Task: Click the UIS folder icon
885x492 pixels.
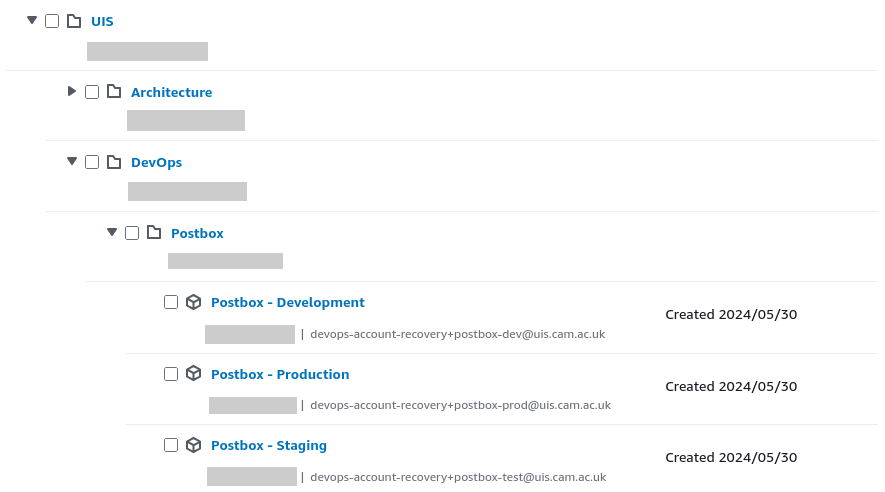Action: click(x=74, y=21)
